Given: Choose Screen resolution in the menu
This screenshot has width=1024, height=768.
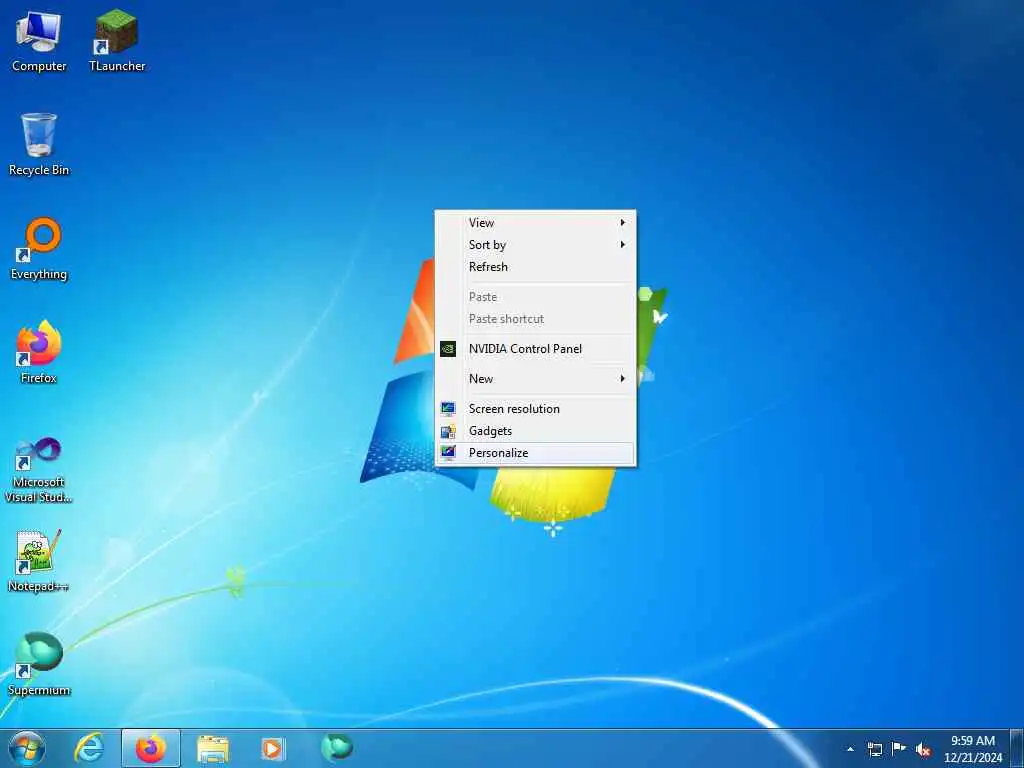Looking at the screenshot, I should pos(535,409).
